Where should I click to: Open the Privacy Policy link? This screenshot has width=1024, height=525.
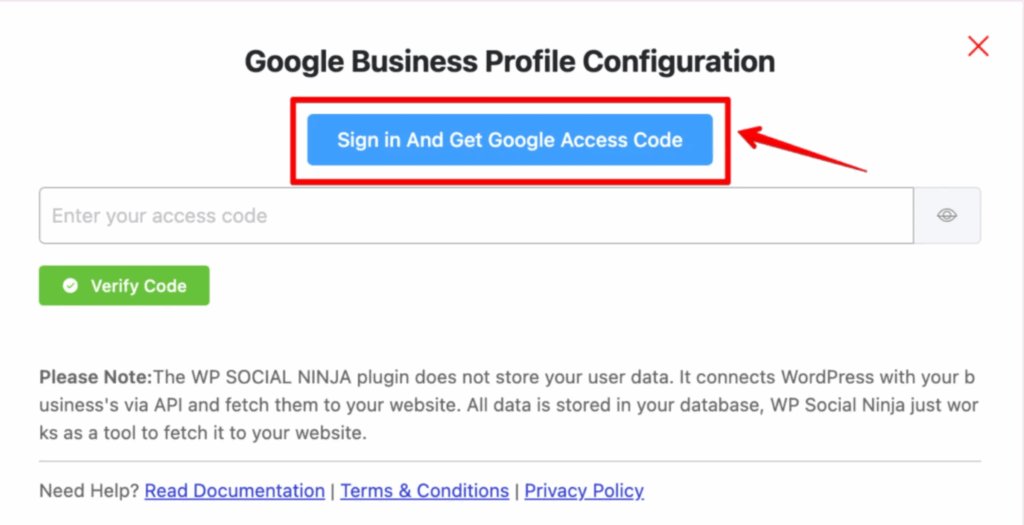pos(584,491)
